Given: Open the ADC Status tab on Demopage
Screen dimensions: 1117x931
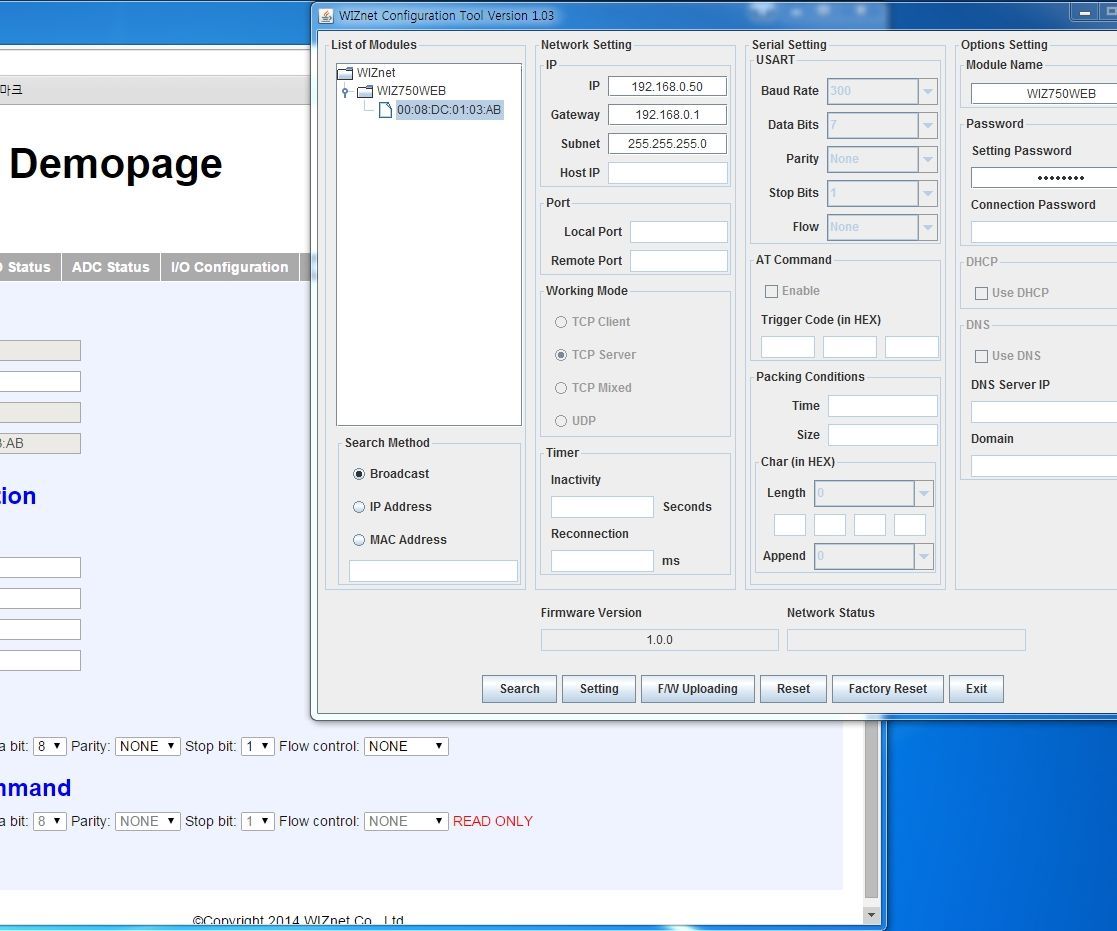Looking at the screenshot, I should point(110,267).
